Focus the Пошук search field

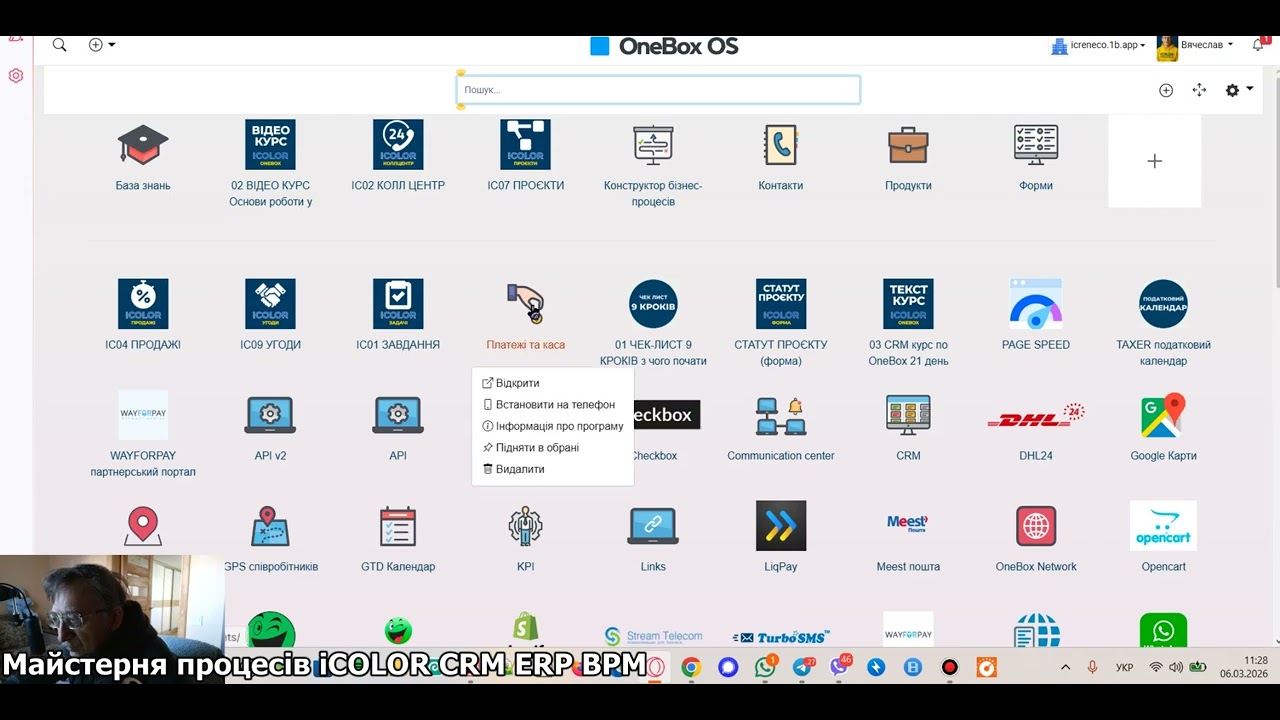659,90
